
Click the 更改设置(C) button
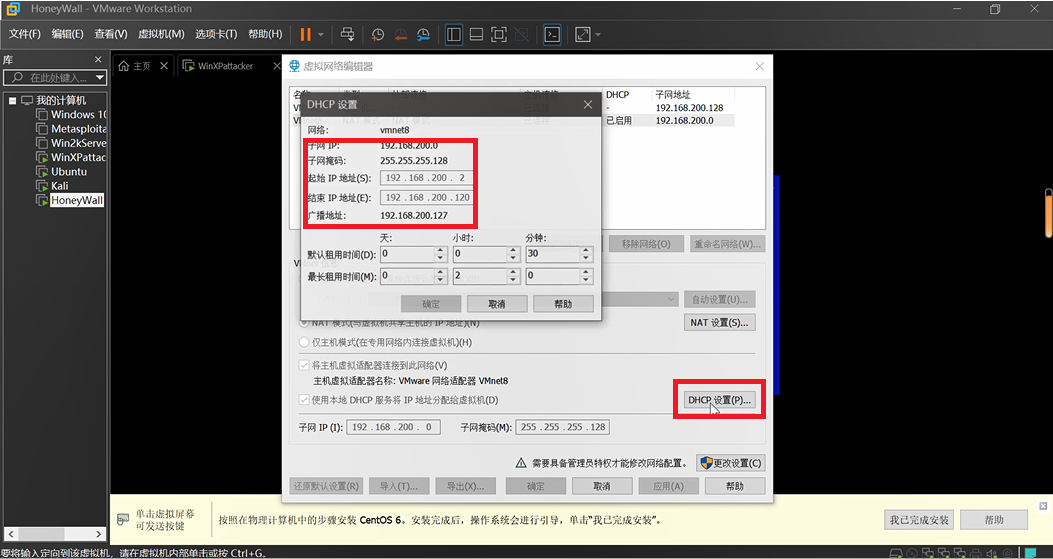[x=731, y=463]
